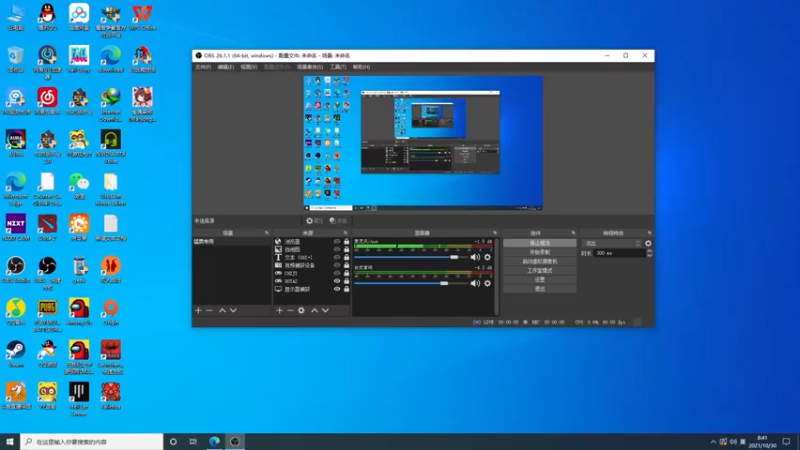The image size is (800, 450).
Task: Pop out the Scenes dock panel
Action: [267, 233]
